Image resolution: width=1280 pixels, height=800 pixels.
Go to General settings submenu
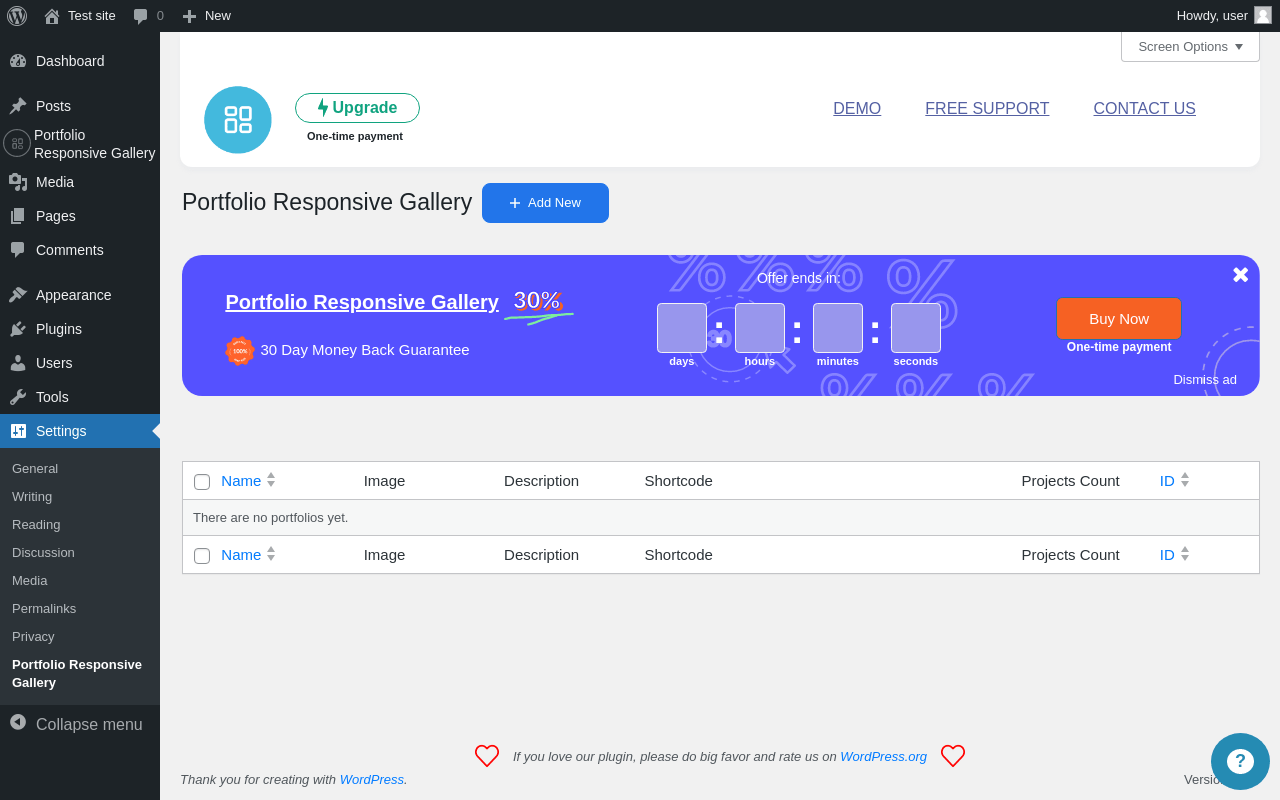click(35, 469)
